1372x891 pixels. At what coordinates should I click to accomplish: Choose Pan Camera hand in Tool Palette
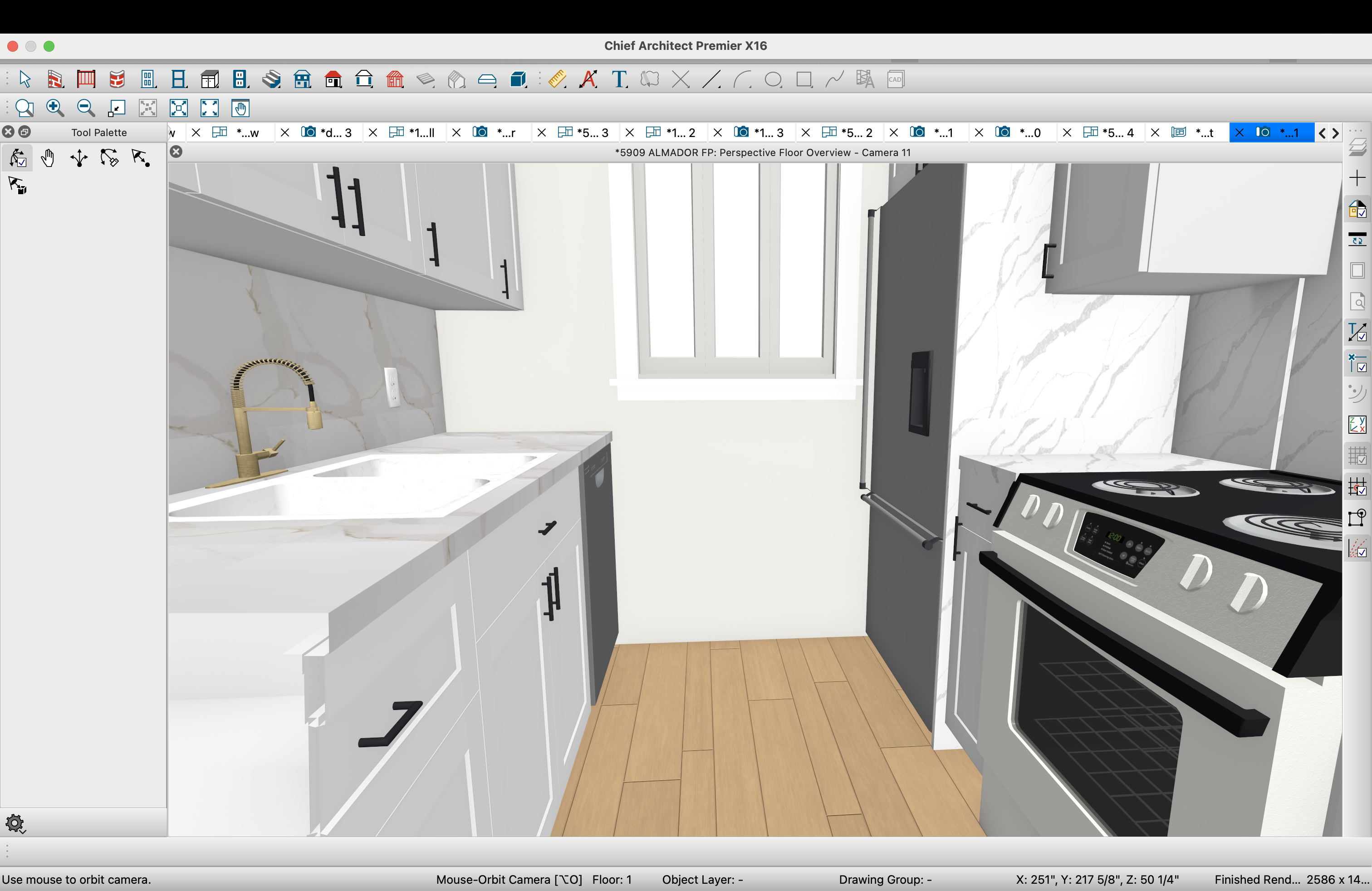[48, 158]
